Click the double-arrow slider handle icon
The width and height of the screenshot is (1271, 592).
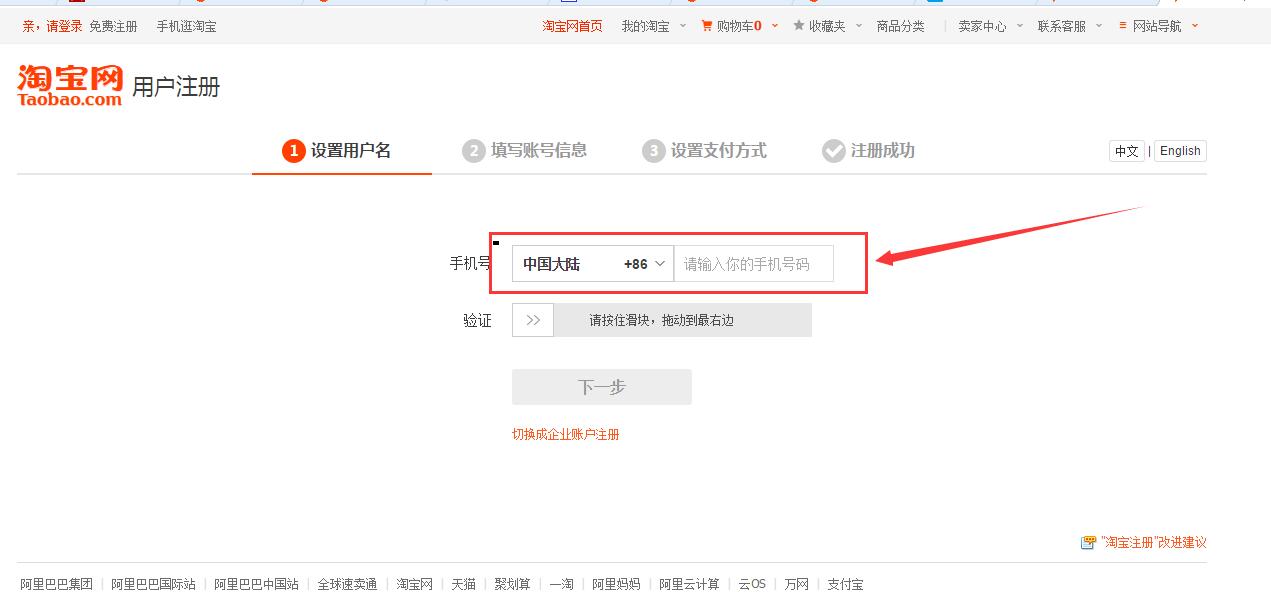[x=532, y=319]
